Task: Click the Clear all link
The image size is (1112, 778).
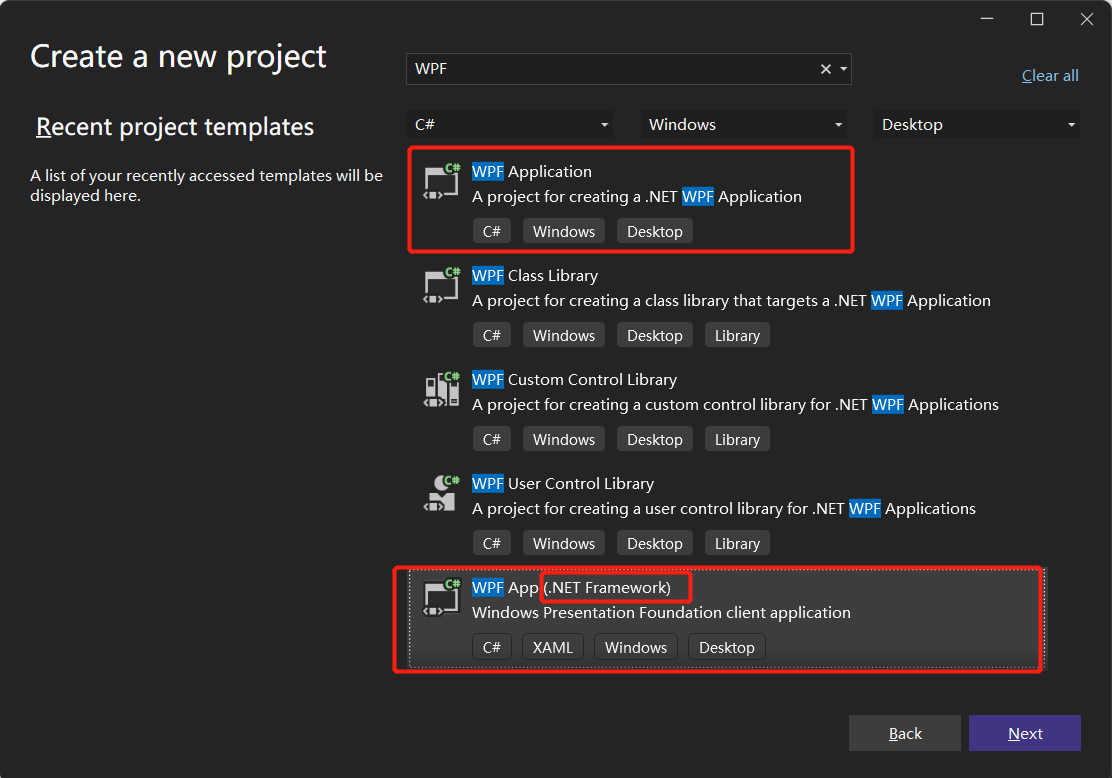Action: (x=1050, y=76)
